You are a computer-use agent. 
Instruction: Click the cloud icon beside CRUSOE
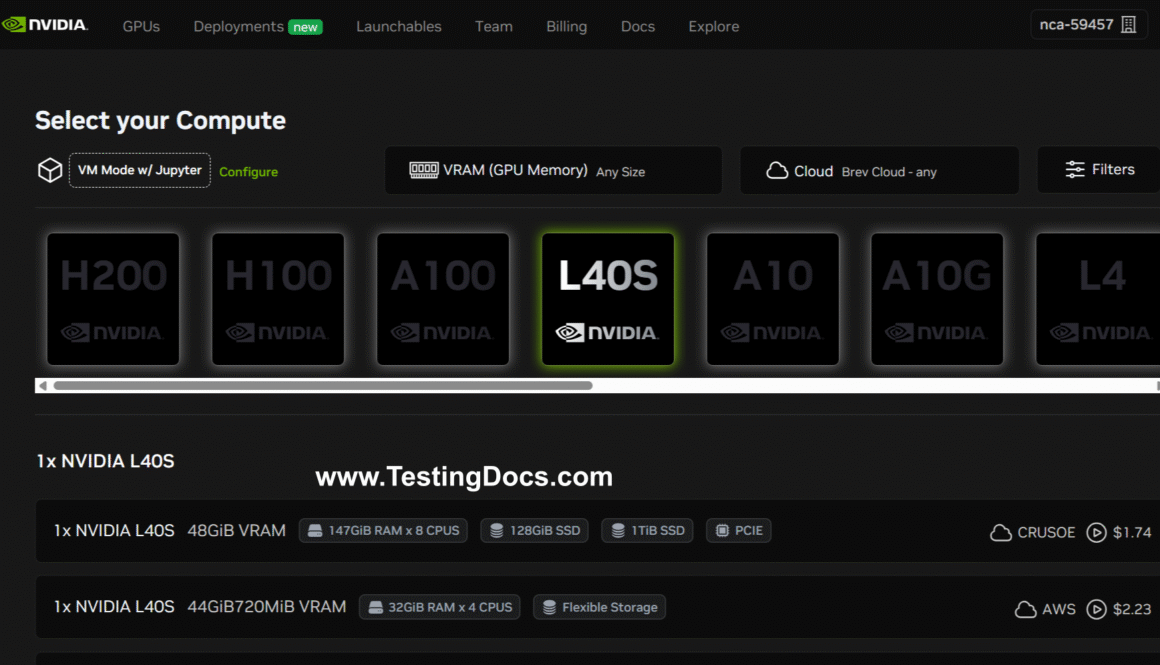pyautogui.click(x=1000, y=532)
